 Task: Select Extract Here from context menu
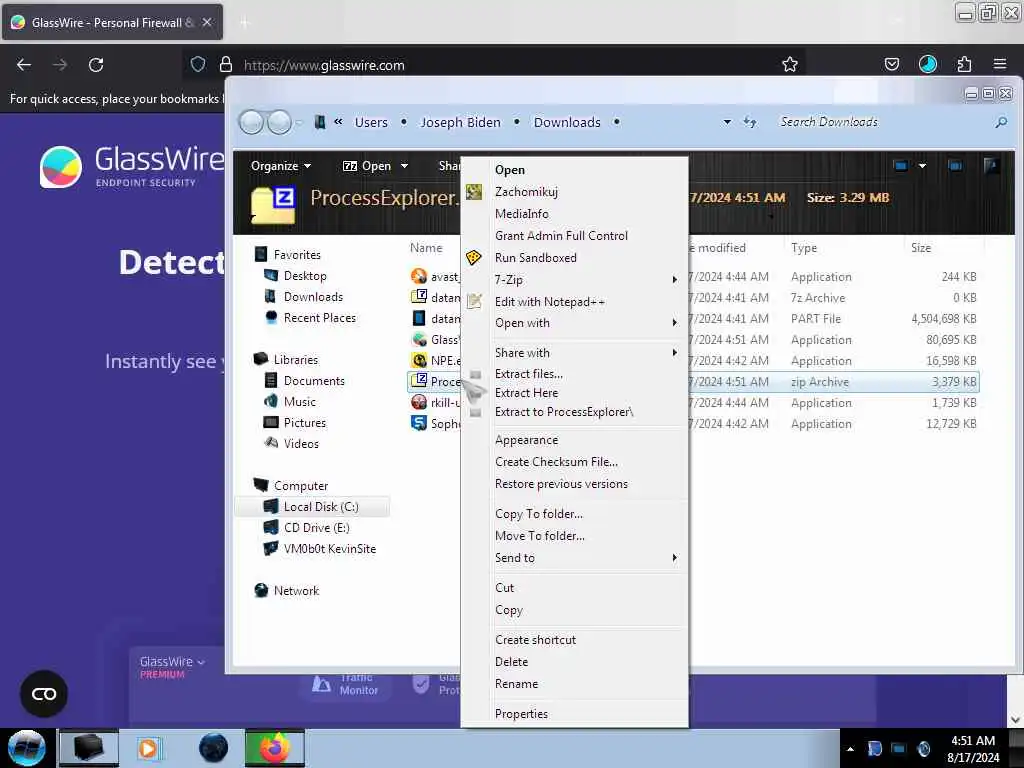click(526, 392)
